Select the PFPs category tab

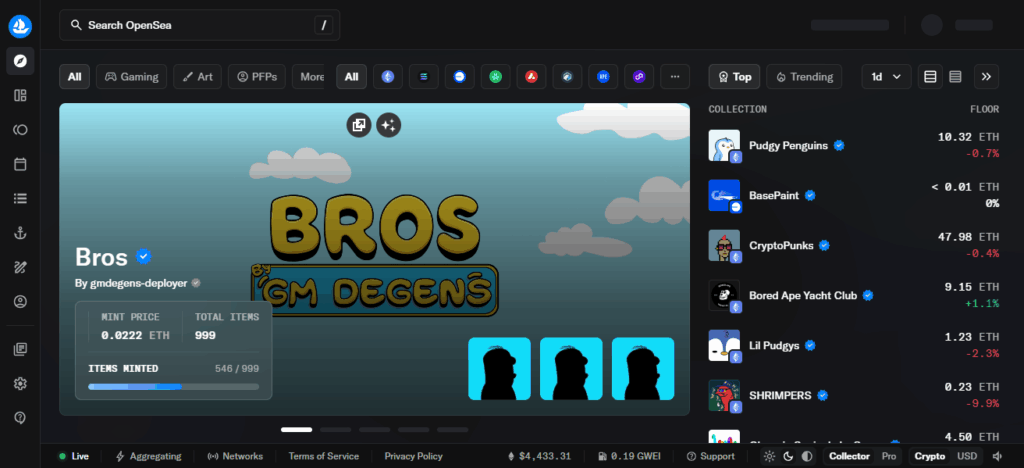[257, 76]
